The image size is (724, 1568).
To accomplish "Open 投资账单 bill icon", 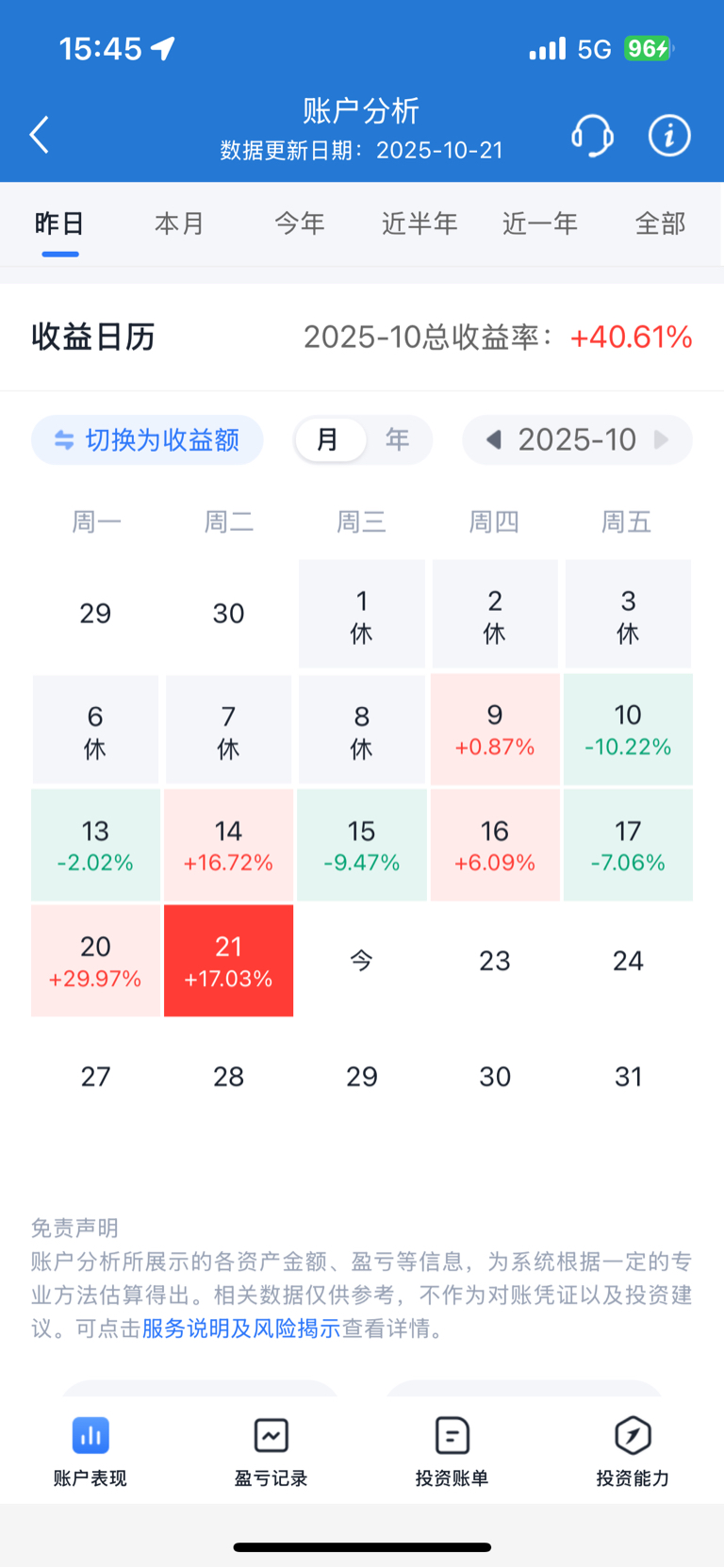I will coord(452,1436).
